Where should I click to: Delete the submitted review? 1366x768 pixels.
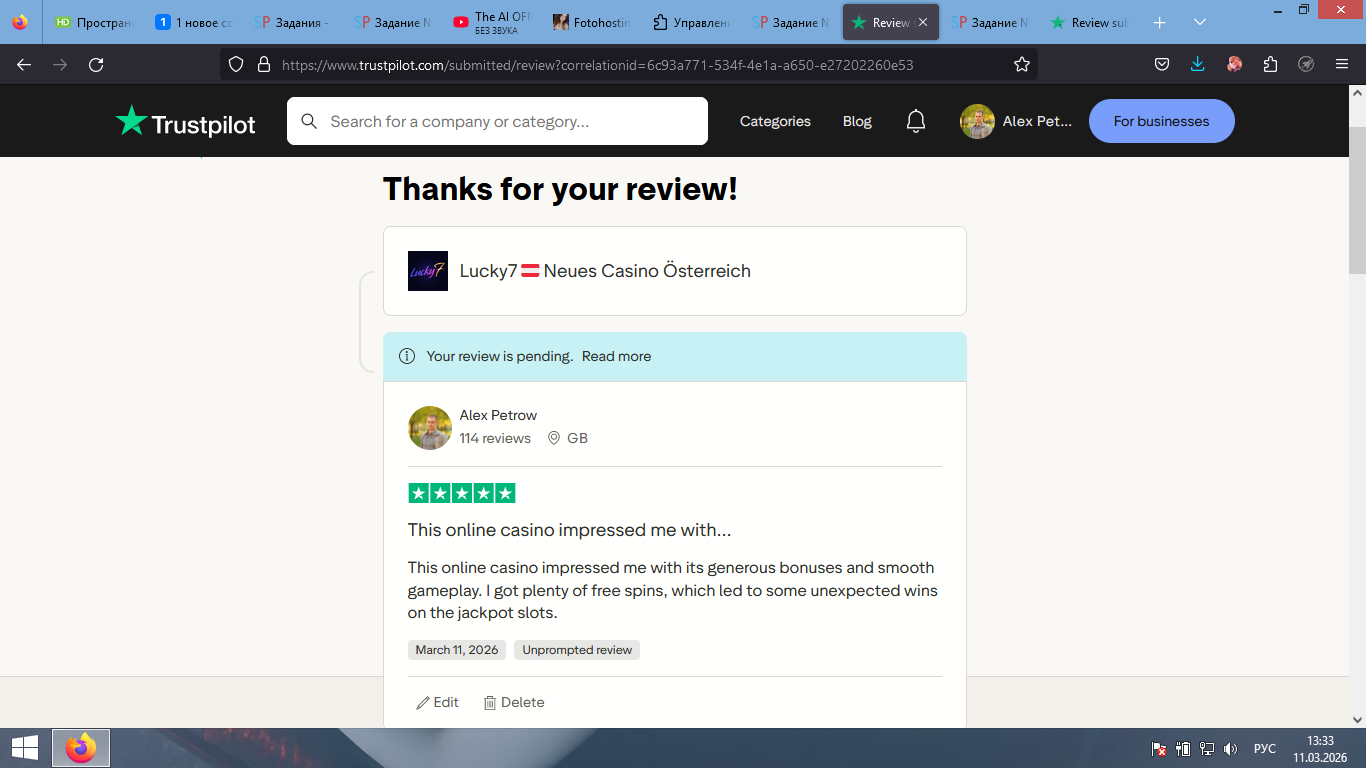click(514, 702)
